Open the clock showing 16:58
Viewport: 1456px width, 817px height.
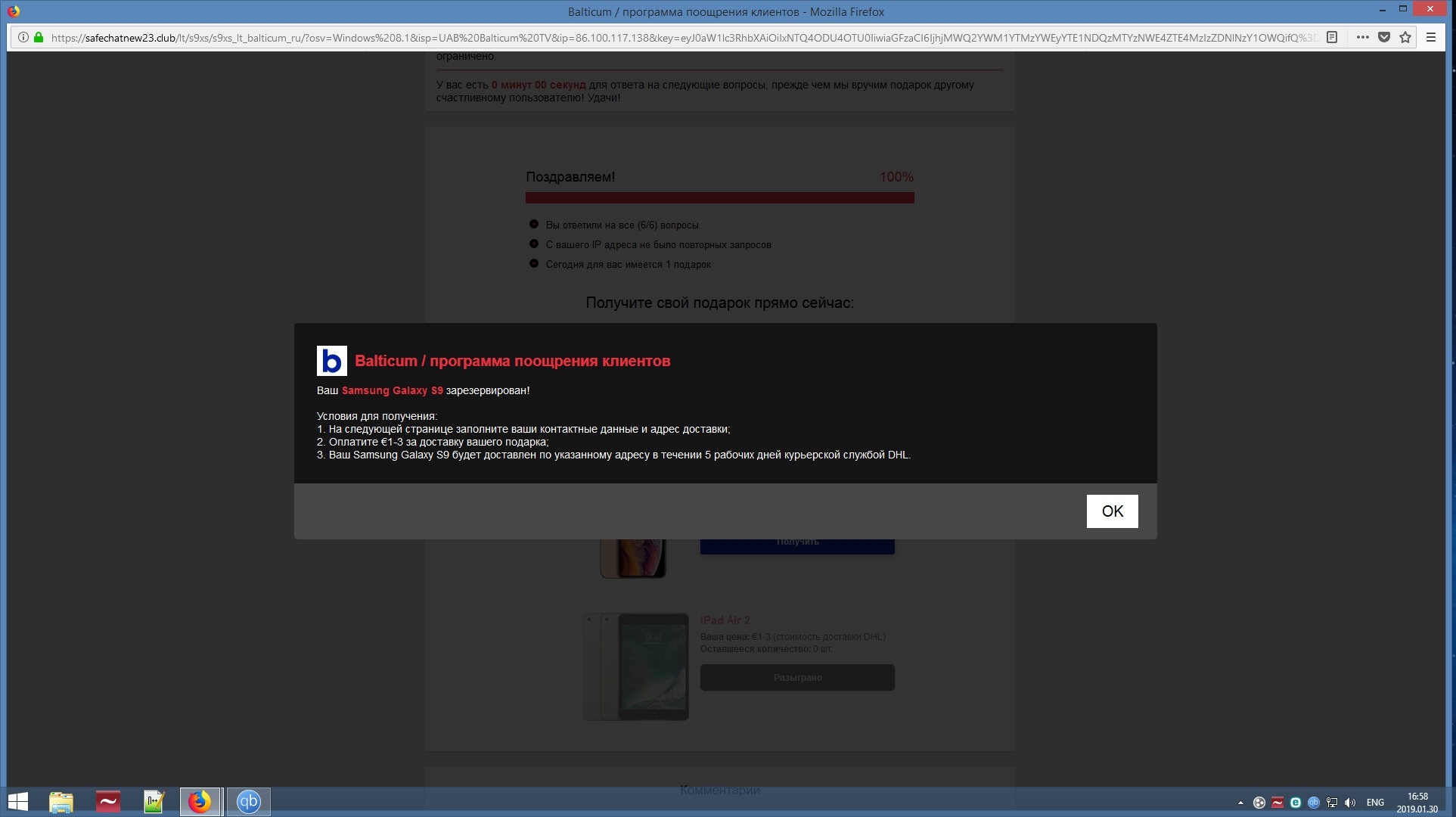point(1417,802)
